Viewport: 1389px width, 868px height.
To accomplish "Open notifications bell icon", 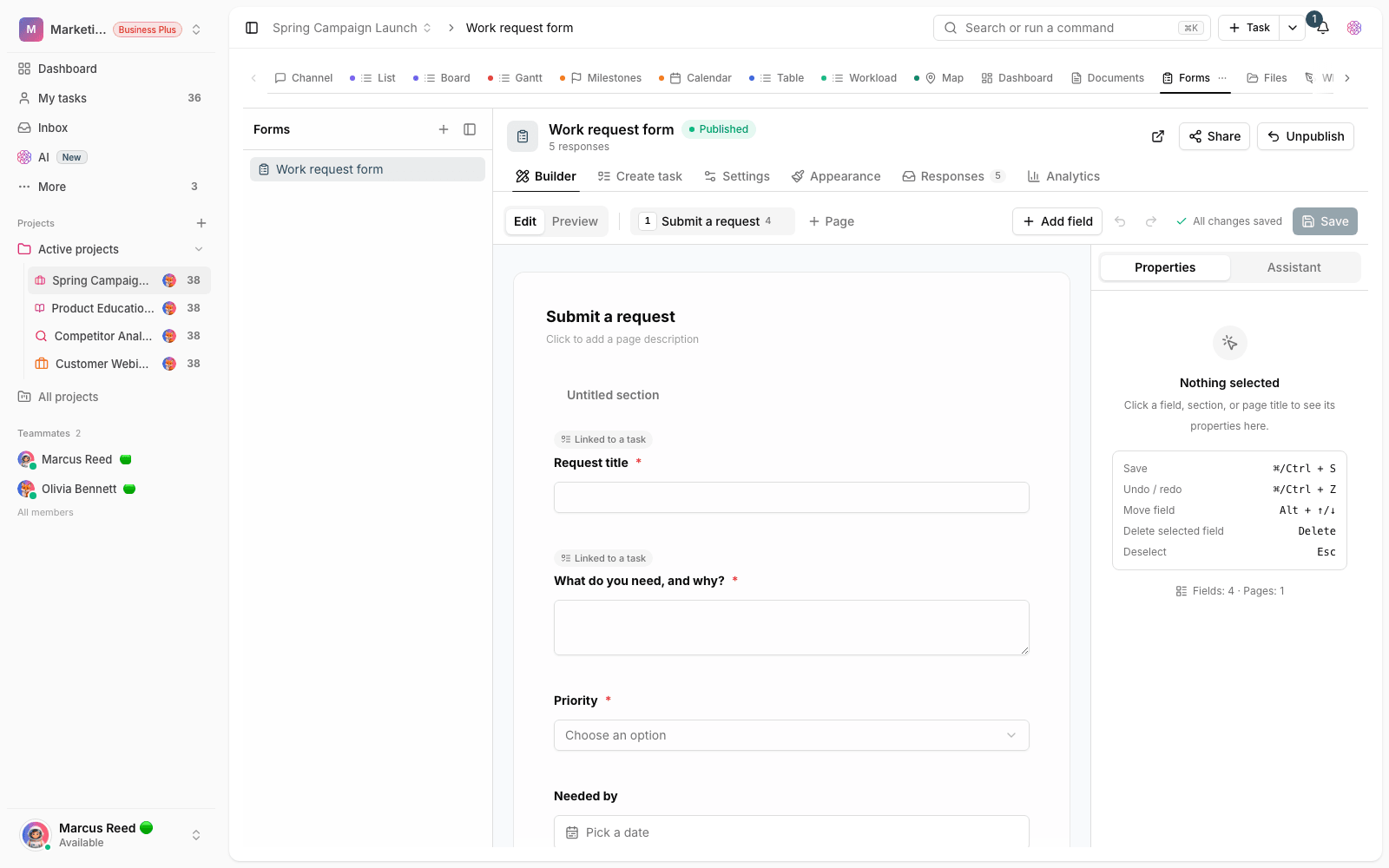I will coord(1323,28).
